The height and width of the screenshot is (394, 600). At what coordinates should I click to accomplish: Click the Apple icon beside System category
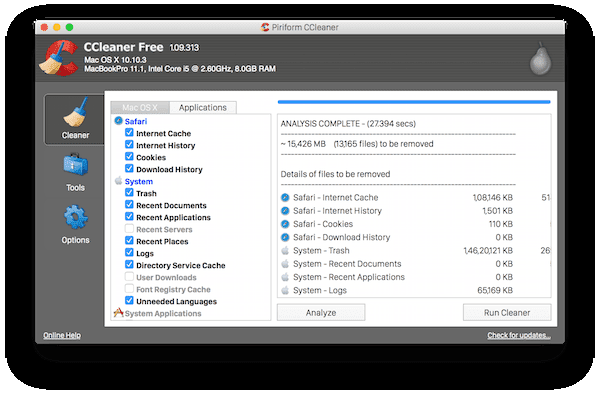click(118, 181)
